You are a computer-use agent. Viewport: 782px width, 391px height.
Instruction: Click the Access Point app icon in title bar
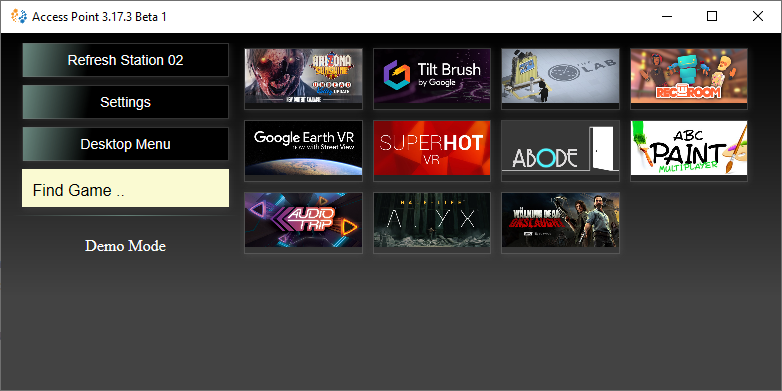[x=19, y=16]
